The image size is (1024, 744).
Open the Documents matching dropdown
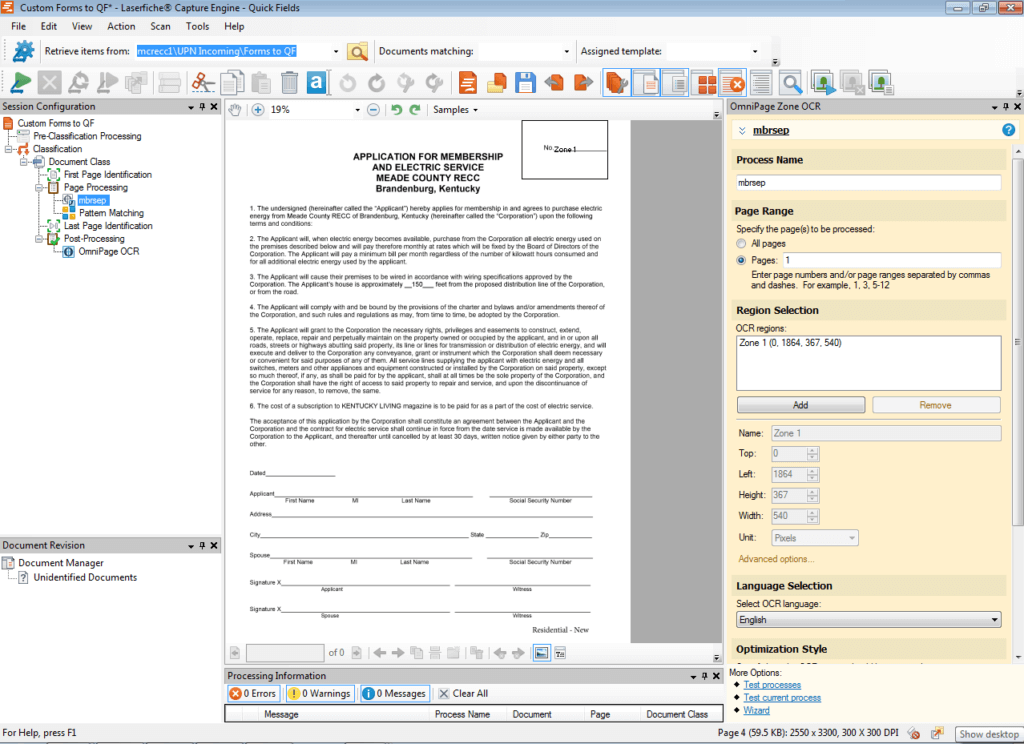pos(566,52)
